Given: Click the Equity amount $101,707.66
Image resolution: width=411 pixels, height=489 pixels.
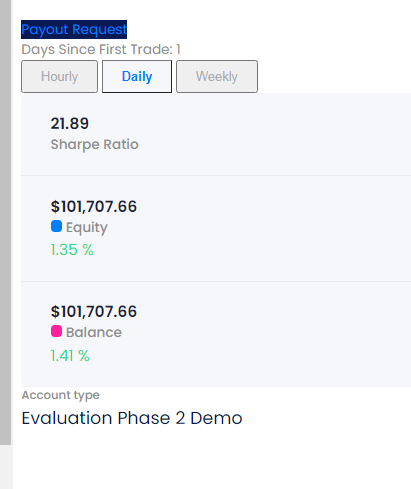Looking at the screenshot, I should pos(94,206).
